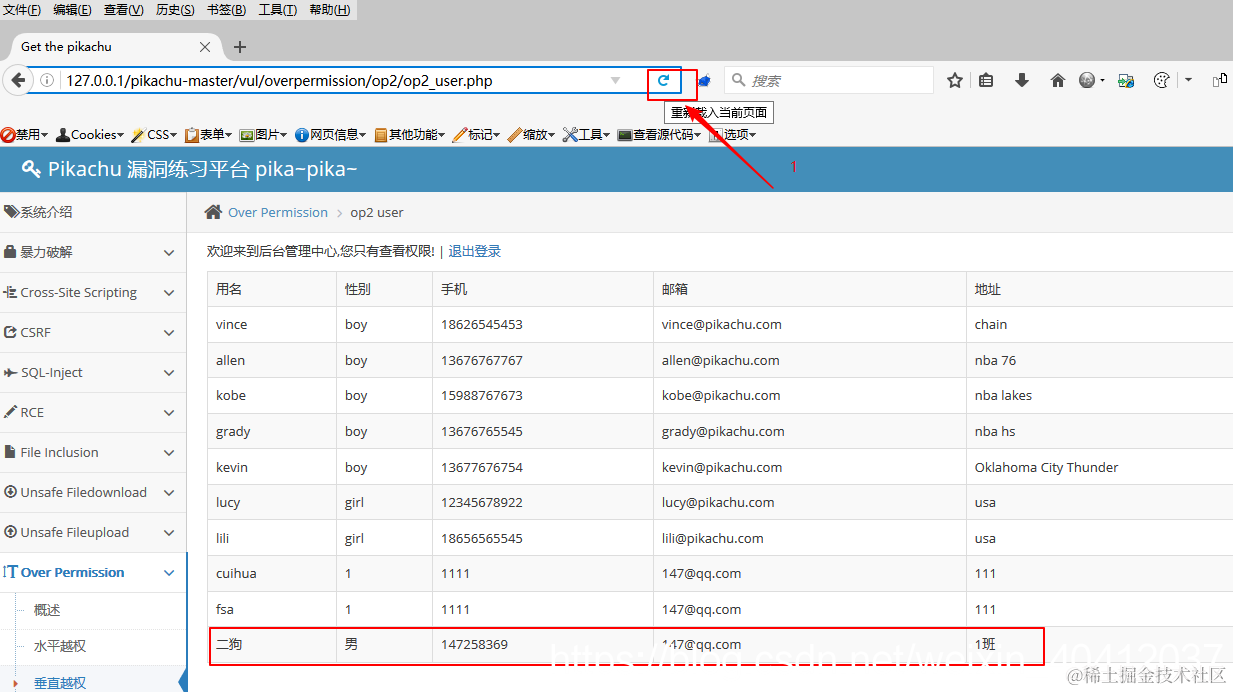
Task: Open the 帮助 menu
Action: pos(329,10)
